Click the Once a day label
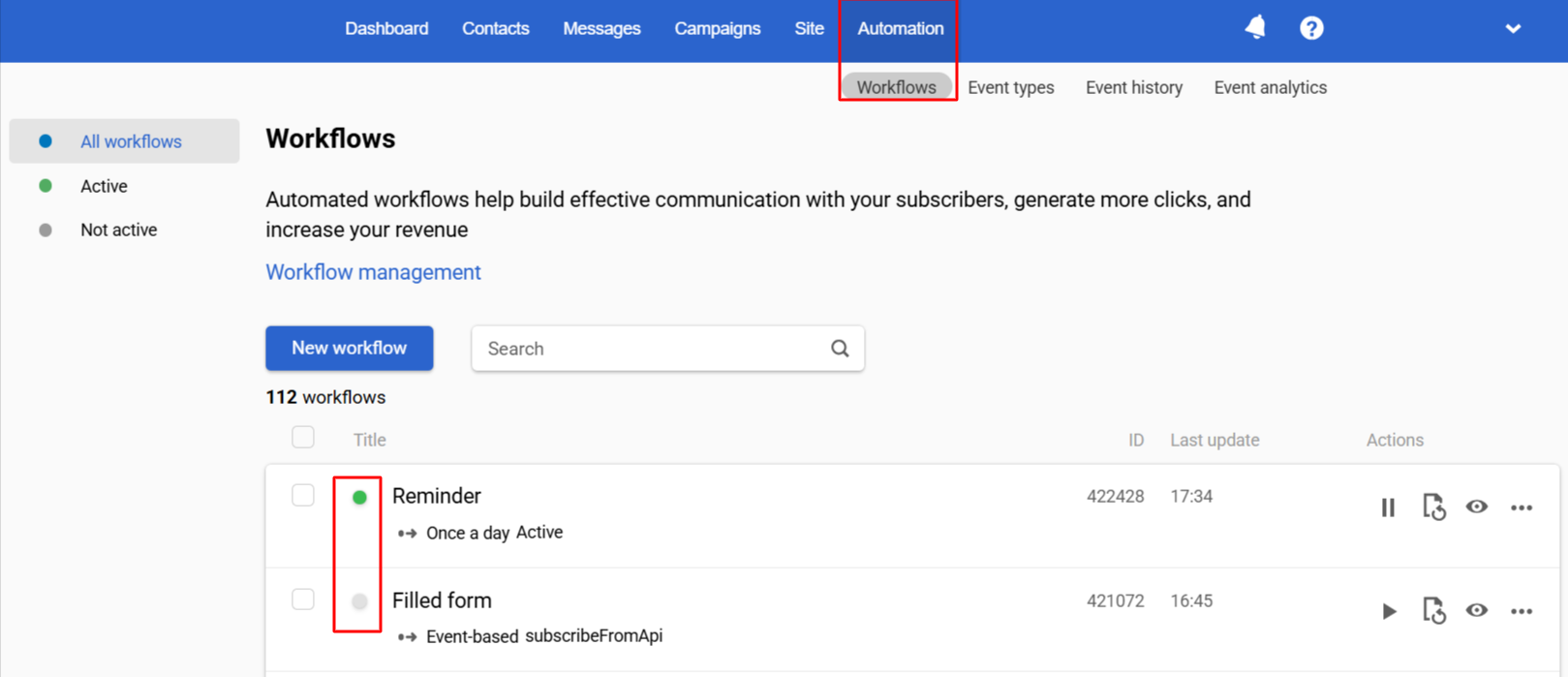 [468, 534]
